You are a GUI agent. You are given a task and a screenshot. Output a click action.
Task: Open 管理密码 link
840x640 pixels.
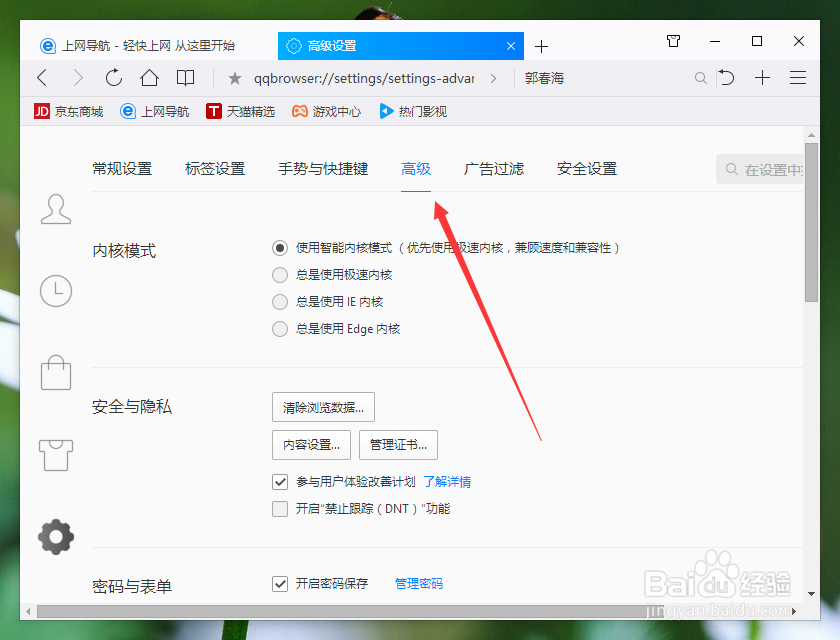[419, 584]
